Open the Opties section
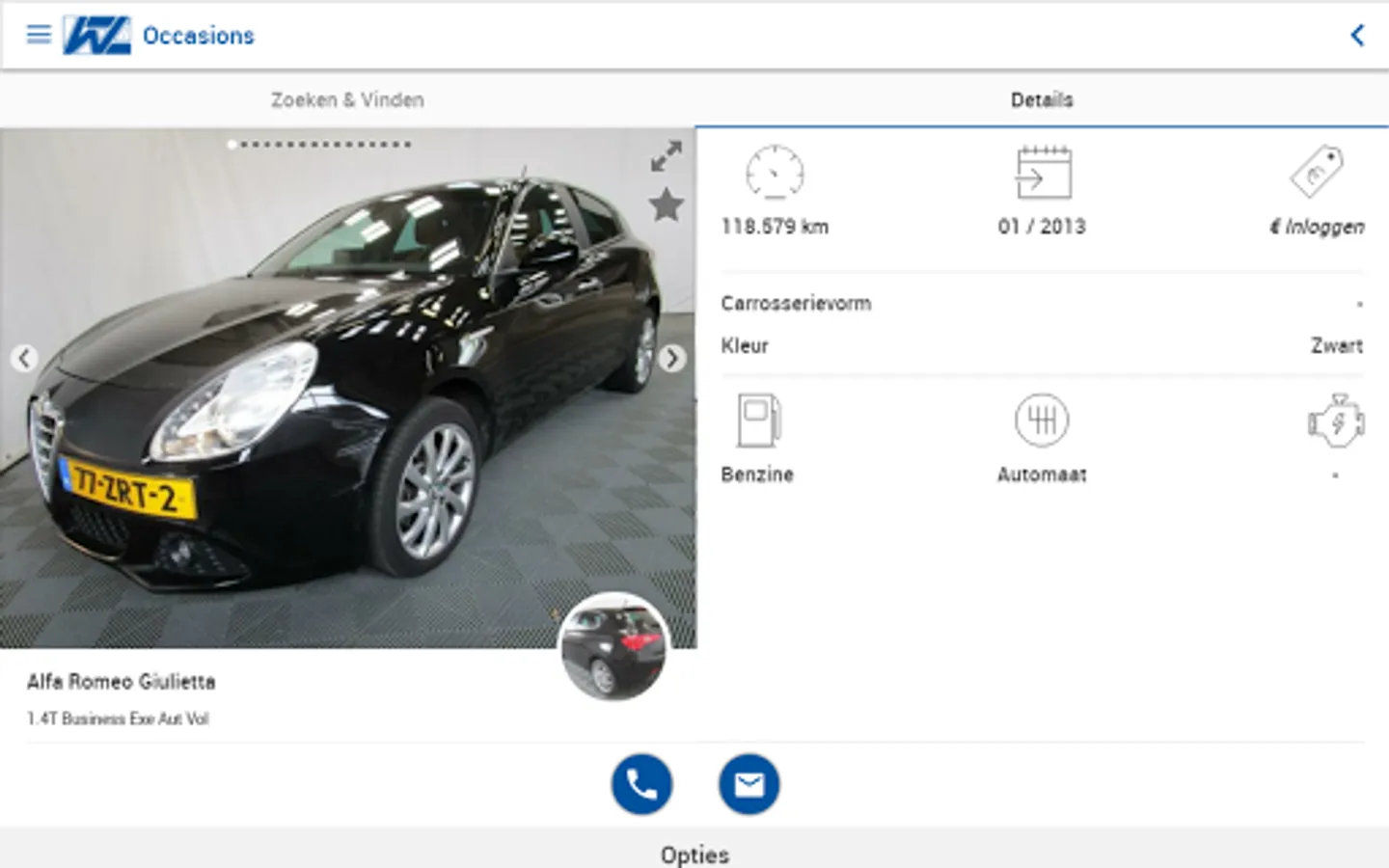Image resolution: width=1389 pixels, height=868 pixels. pyautogui.click(x=694, y=854)
